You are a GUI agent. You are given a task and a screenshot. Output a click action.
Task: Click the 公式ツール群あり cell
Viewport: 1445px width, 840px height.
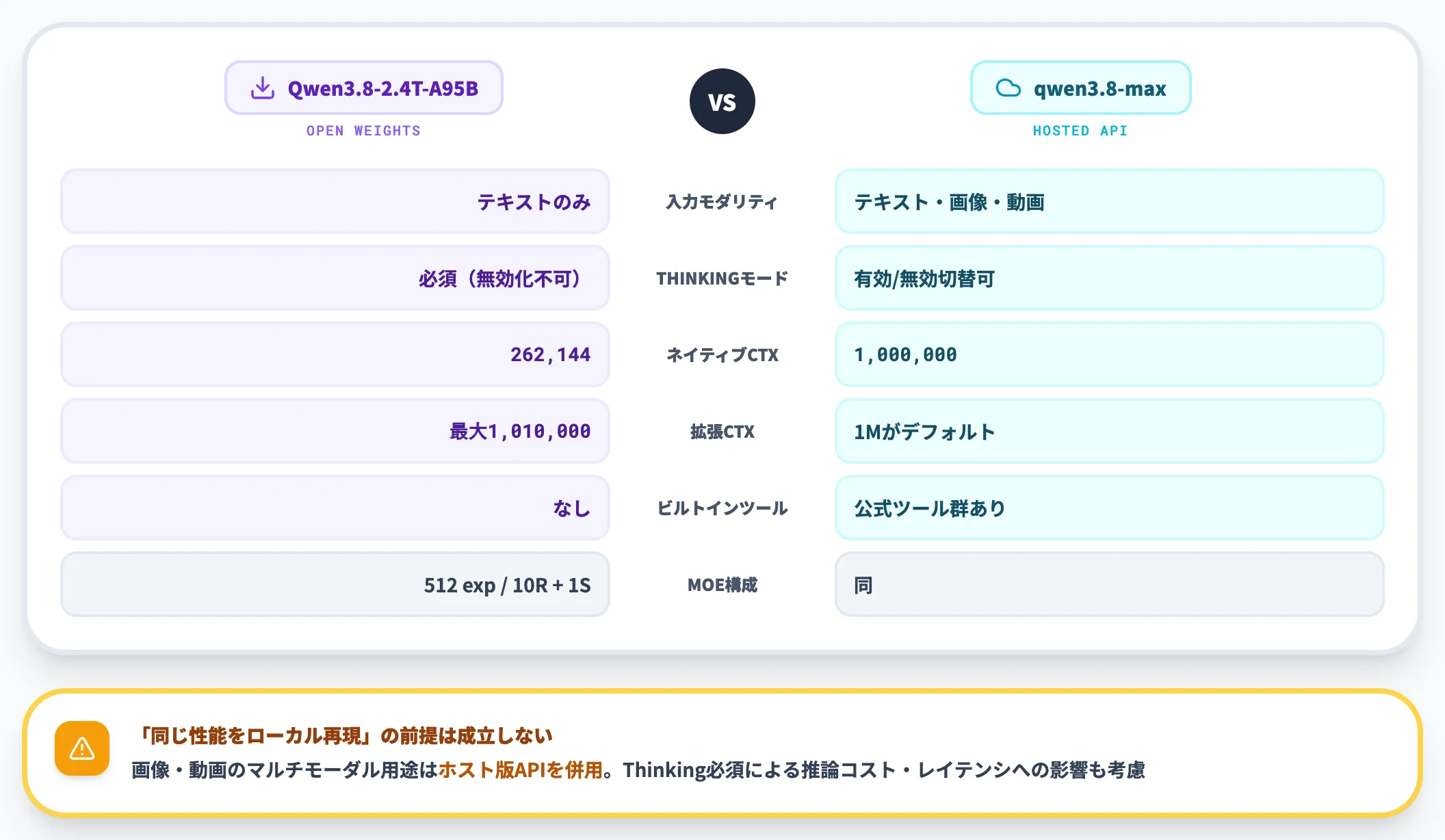point(1110,508)
